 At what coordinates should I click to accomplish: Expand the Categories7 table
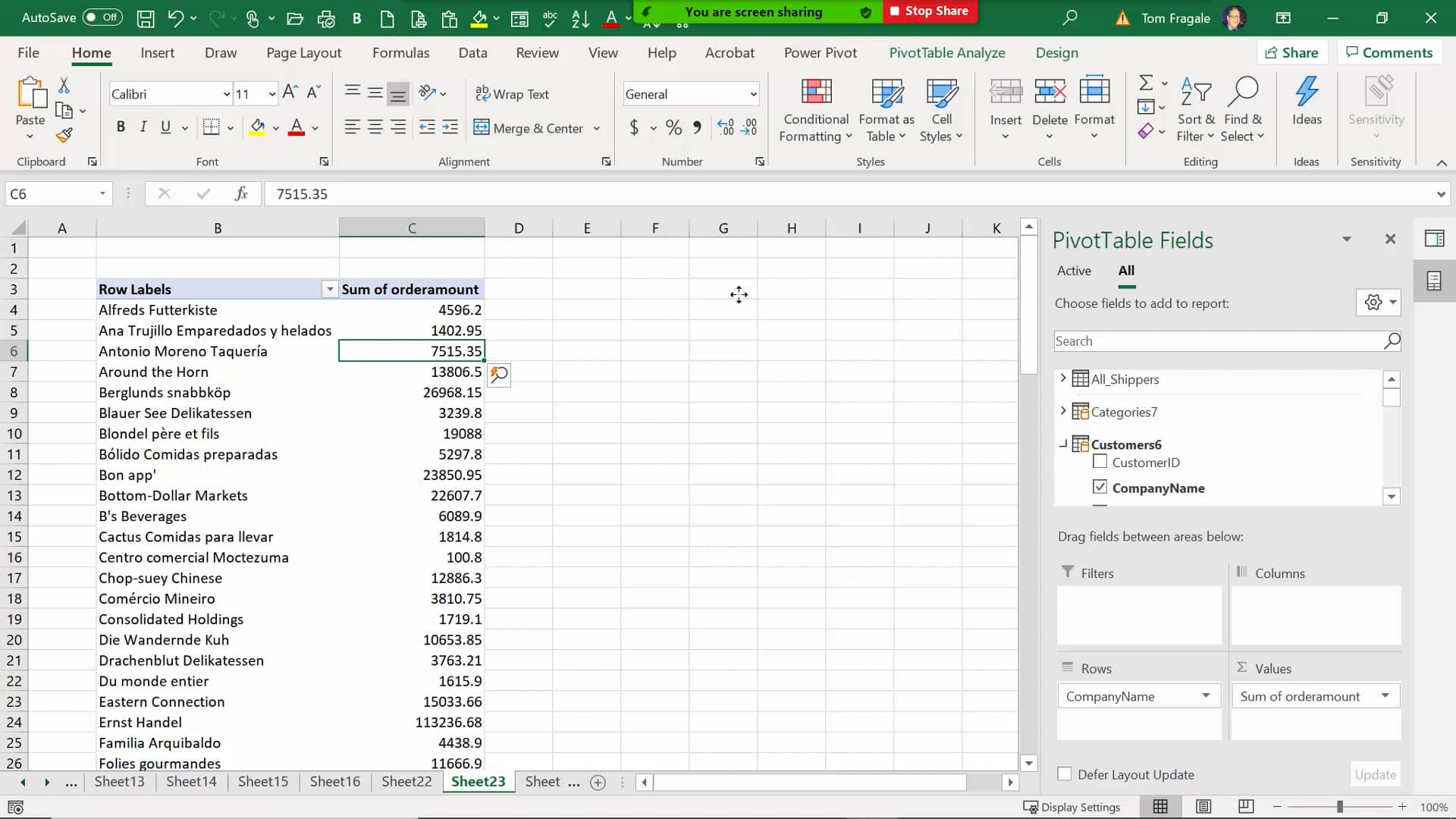(1063, 411)
